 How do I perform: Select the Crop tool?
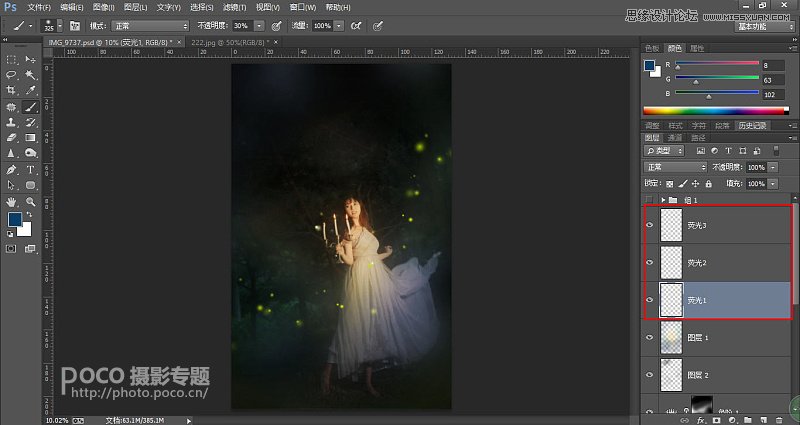[x=11, y=89]
